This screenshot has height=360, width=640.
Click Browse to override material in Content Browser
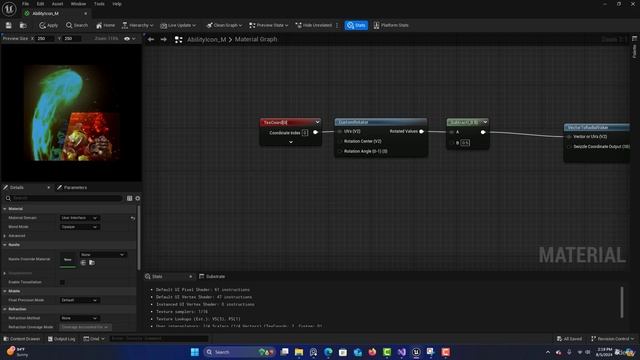pyautogui.click(x=92, y=263)
